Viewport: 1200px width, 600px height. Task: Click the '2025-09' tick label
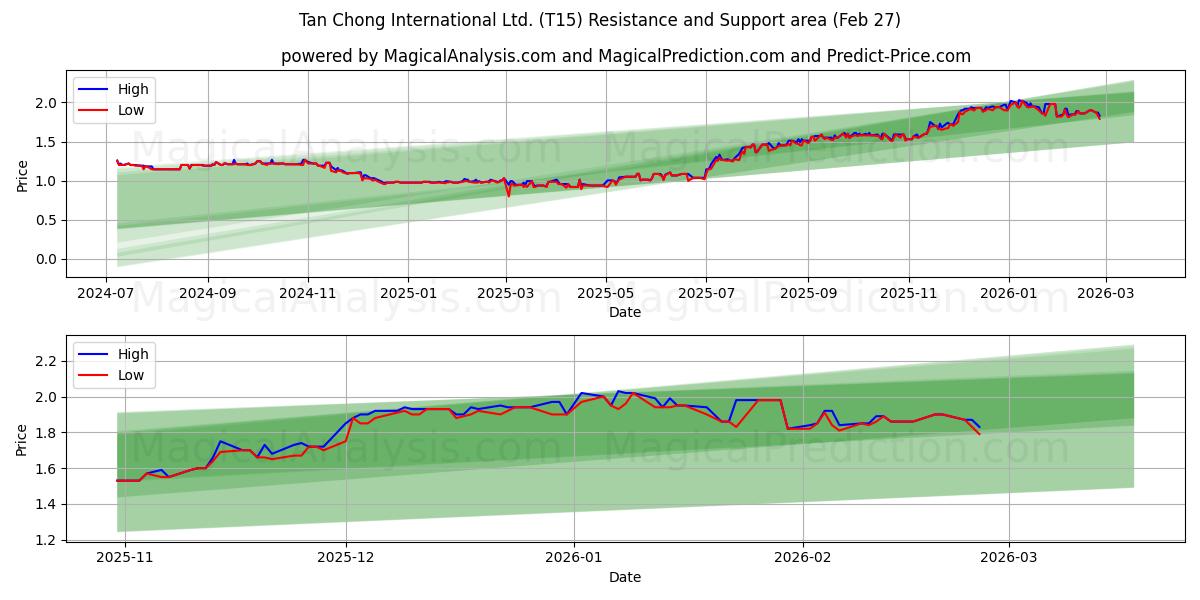808,294
